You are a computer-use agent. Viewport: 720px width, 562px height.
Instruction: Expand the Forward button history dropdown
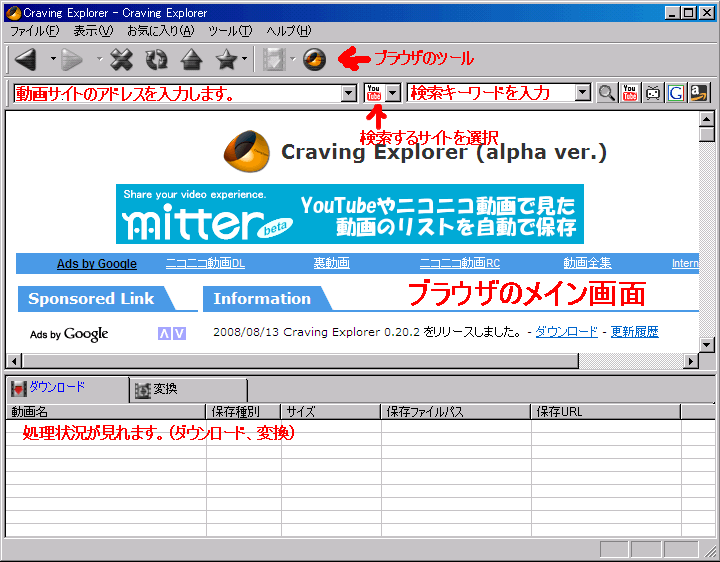99,59
